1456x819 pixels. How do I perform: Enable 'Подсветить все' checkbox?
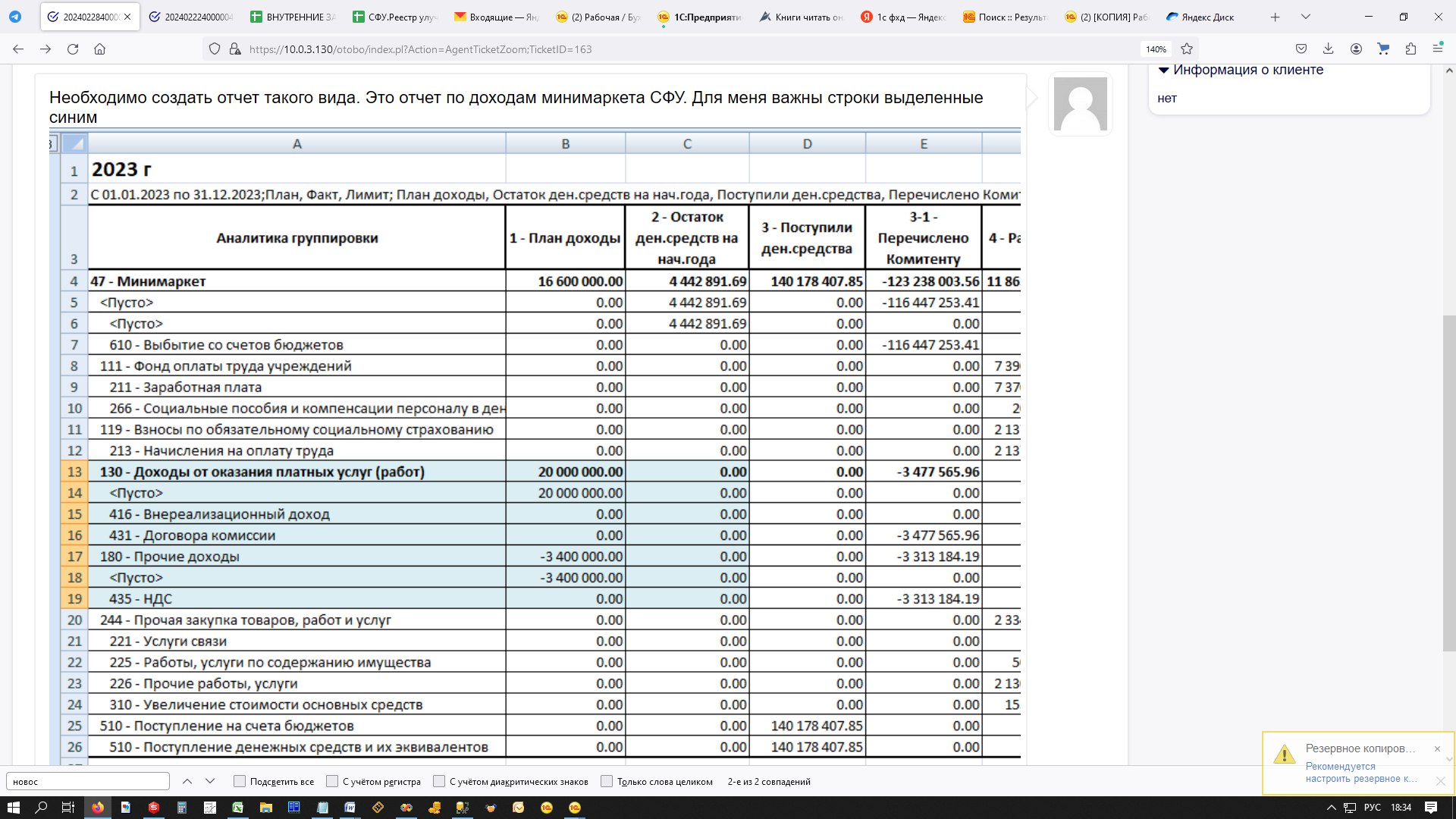[240, 781]
